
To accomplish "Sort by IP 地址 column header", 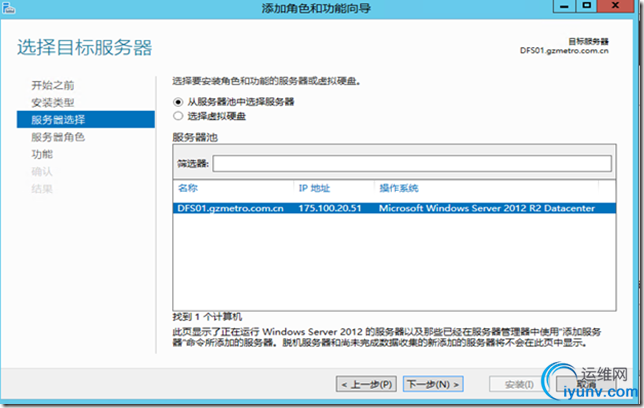I will click(314, 188).
